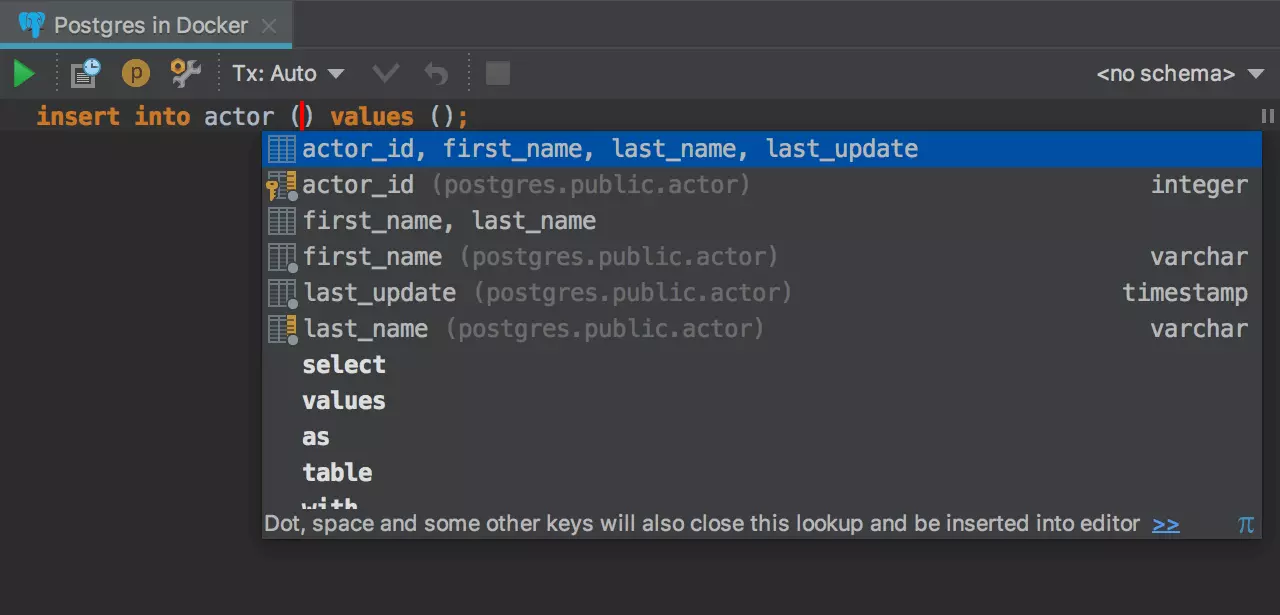Click the orange parameters 'p' icon

(135, 73)
